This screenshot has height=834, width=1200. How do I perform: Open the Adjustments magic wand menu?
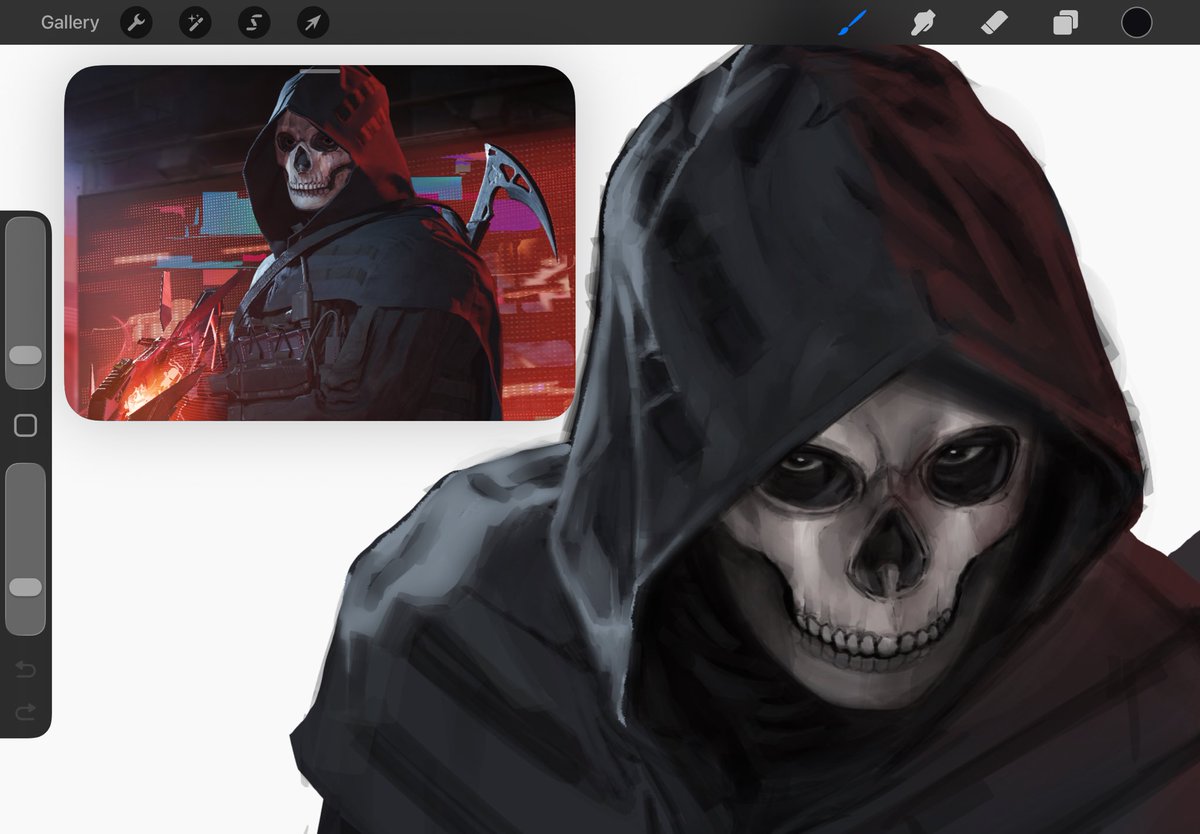pos(195,22)
